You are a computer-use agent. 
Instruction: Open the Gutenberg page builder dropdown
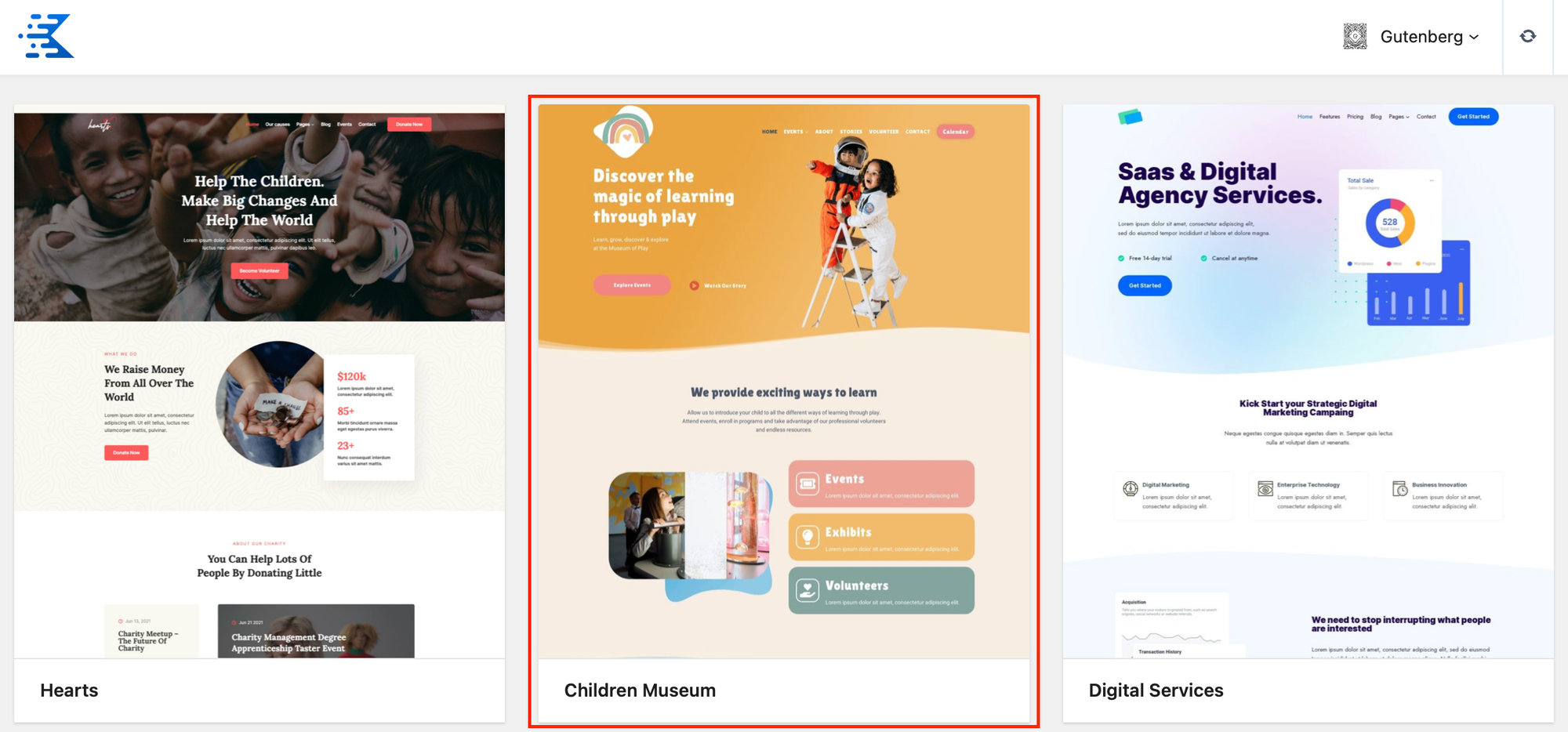[1411, 36]
